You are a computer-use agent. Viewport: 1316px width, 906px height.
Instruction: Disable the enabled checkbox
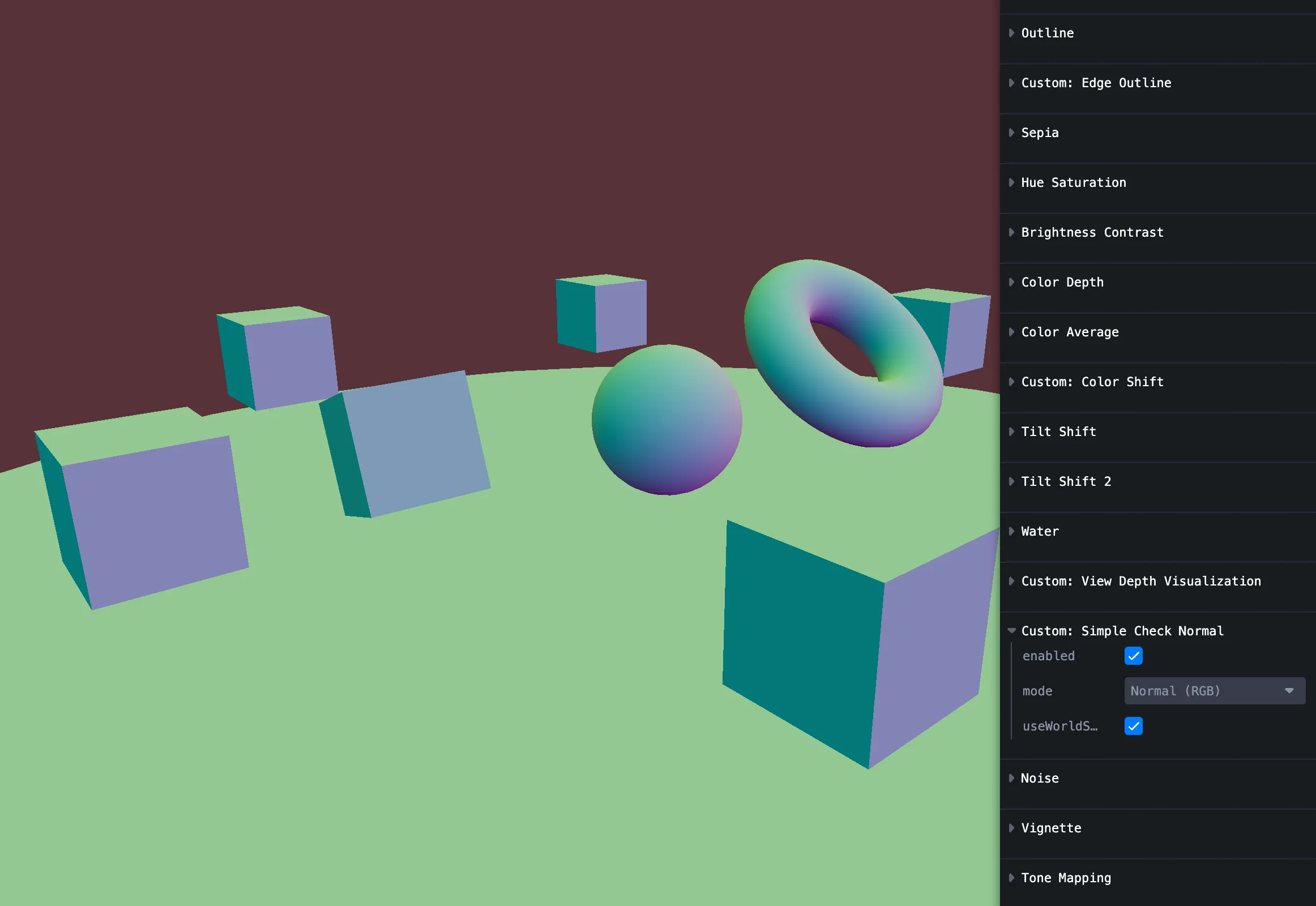(x=1133, y=656)
